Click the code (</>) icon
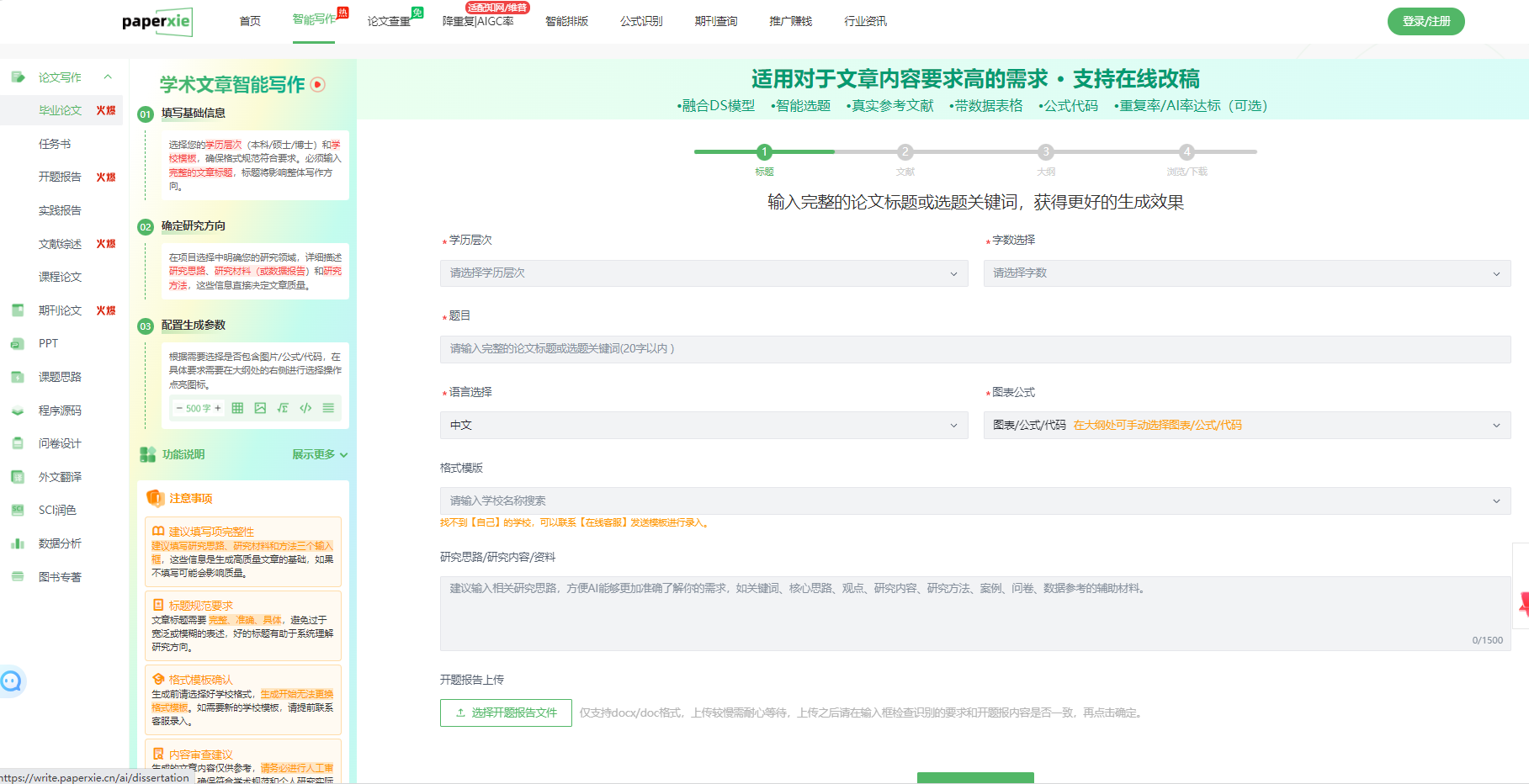Viewport: 1529px width, 784px height. tap(305, 408)
